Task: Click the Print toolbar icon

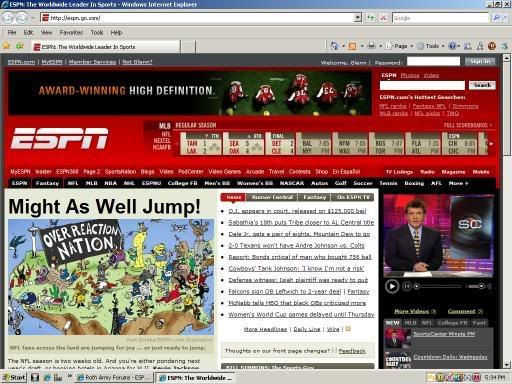Action: pos(371,46)
